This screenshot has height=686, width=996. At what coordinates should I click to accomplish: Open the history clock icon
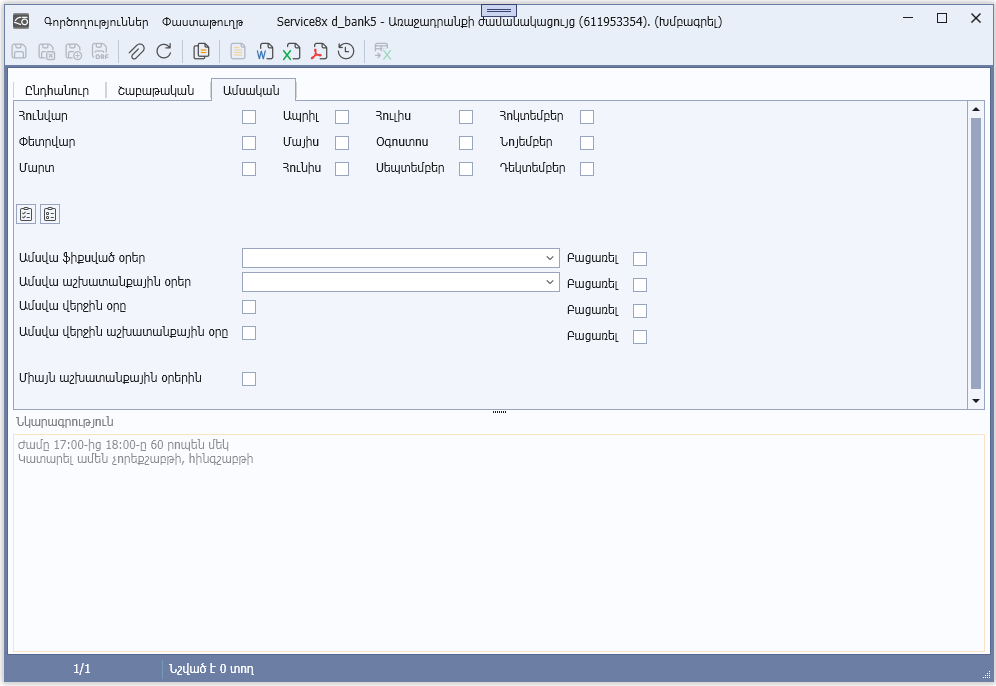pyautogui.click(x=346, y=51)
